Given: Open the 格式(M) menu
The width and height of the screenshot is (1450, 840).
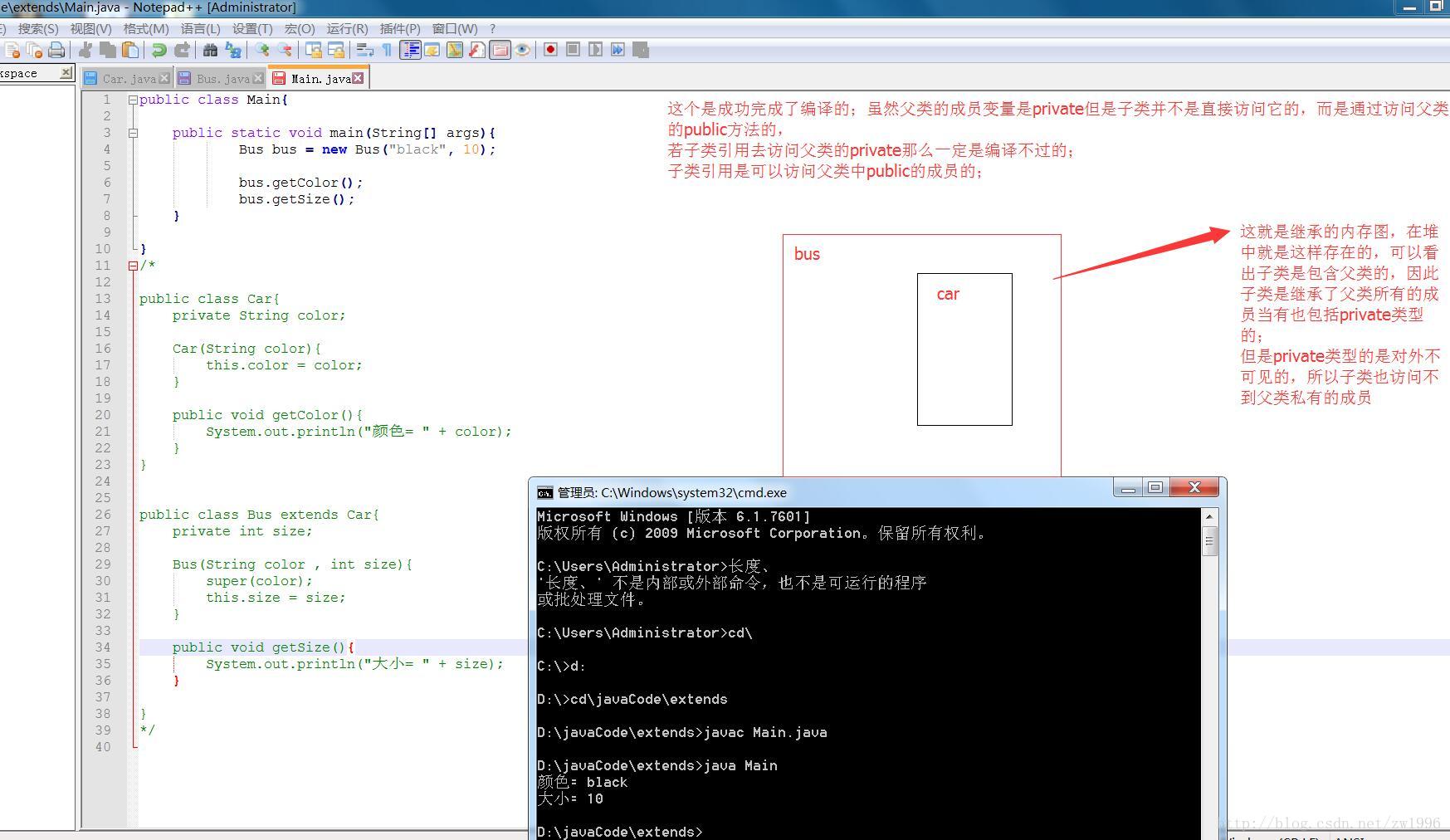Looking at the screenshot, I should [146, 28].
